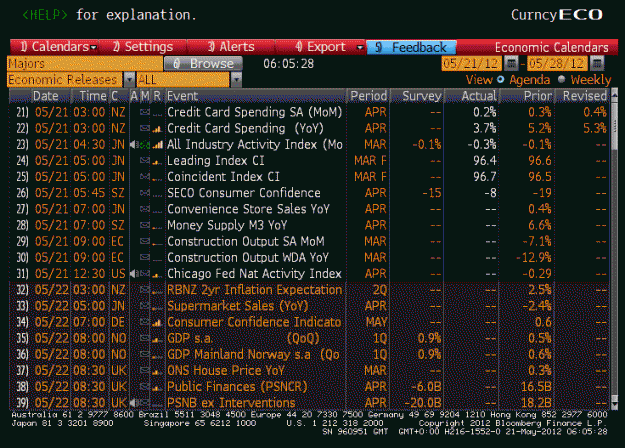Click envelope icon for Money Supply M3 YoY
Screen dimensions: 625x448
coord(145,225)
